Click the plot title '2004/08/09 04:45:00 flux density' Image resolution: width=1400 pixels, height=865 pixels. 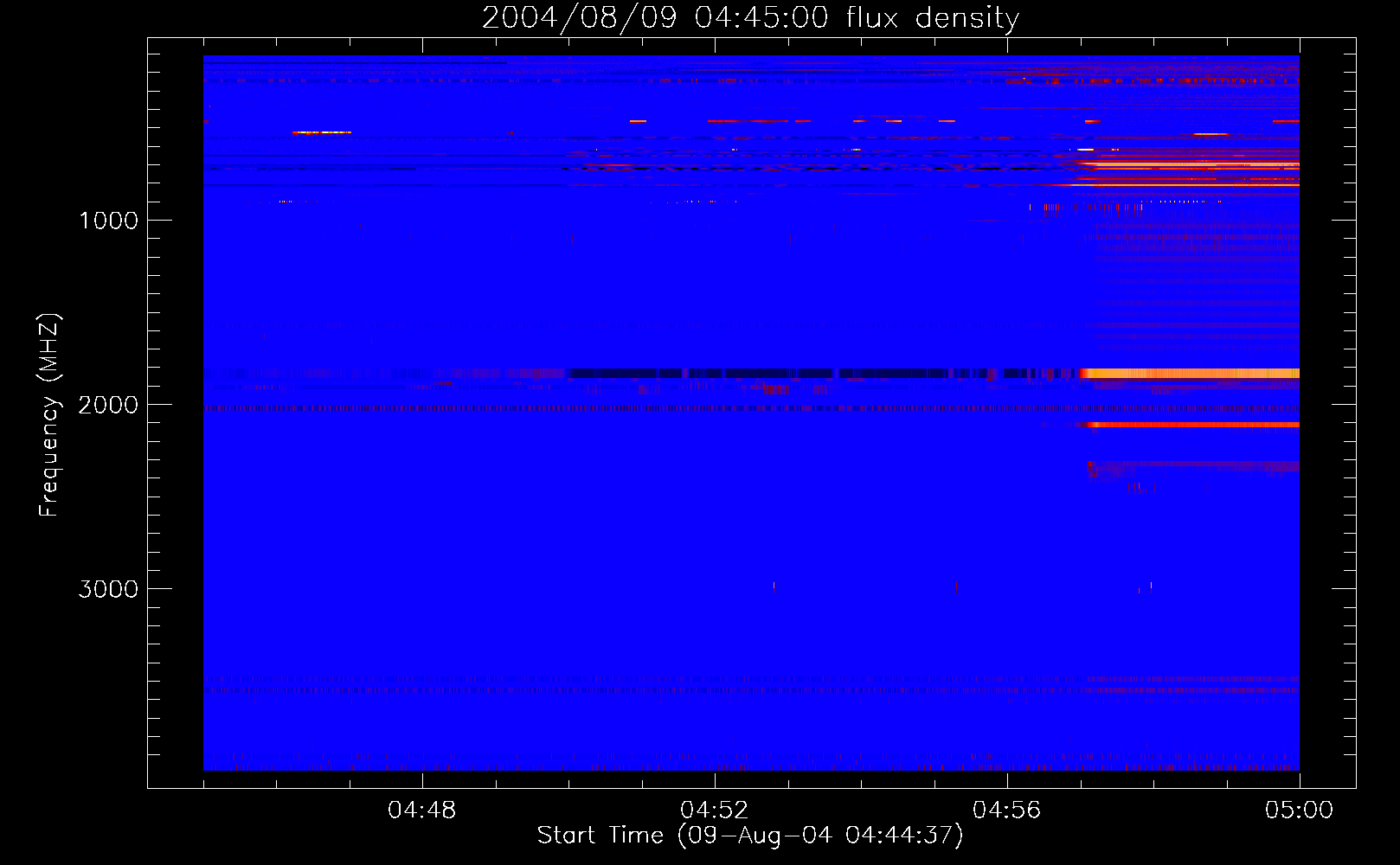pos(750,17)
